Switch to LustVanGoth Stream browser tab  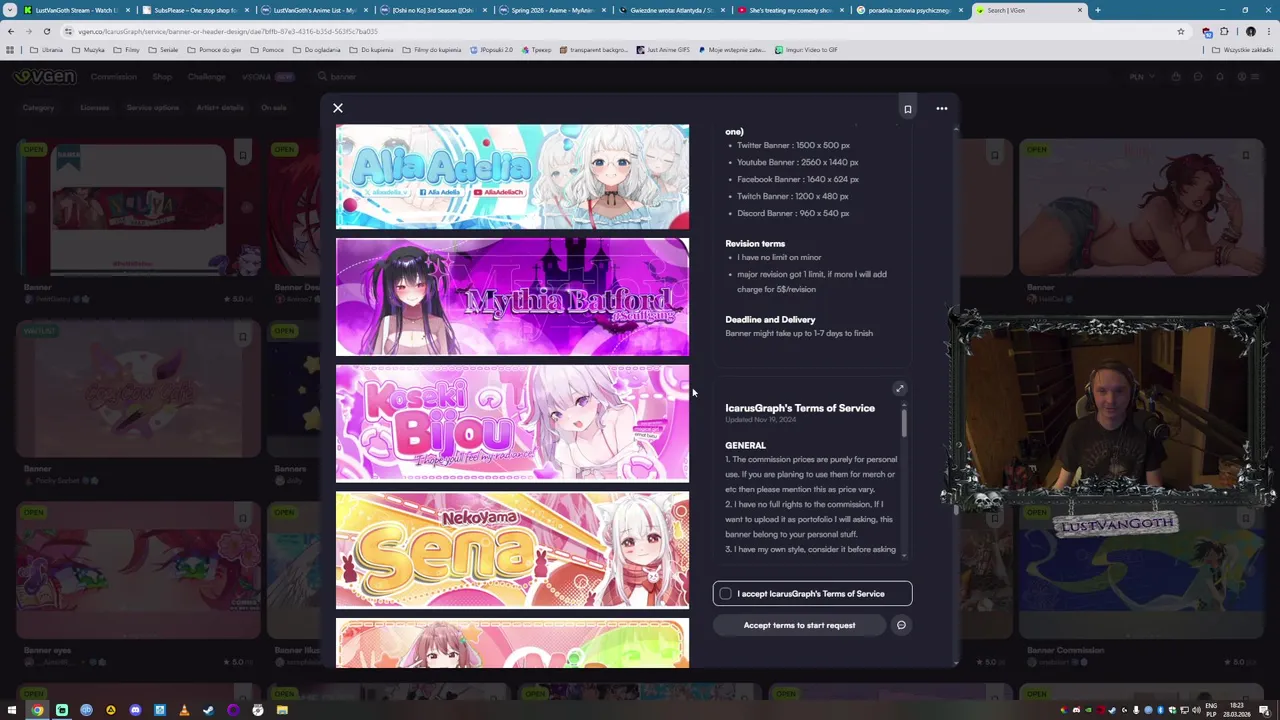[x=77, y=10]
